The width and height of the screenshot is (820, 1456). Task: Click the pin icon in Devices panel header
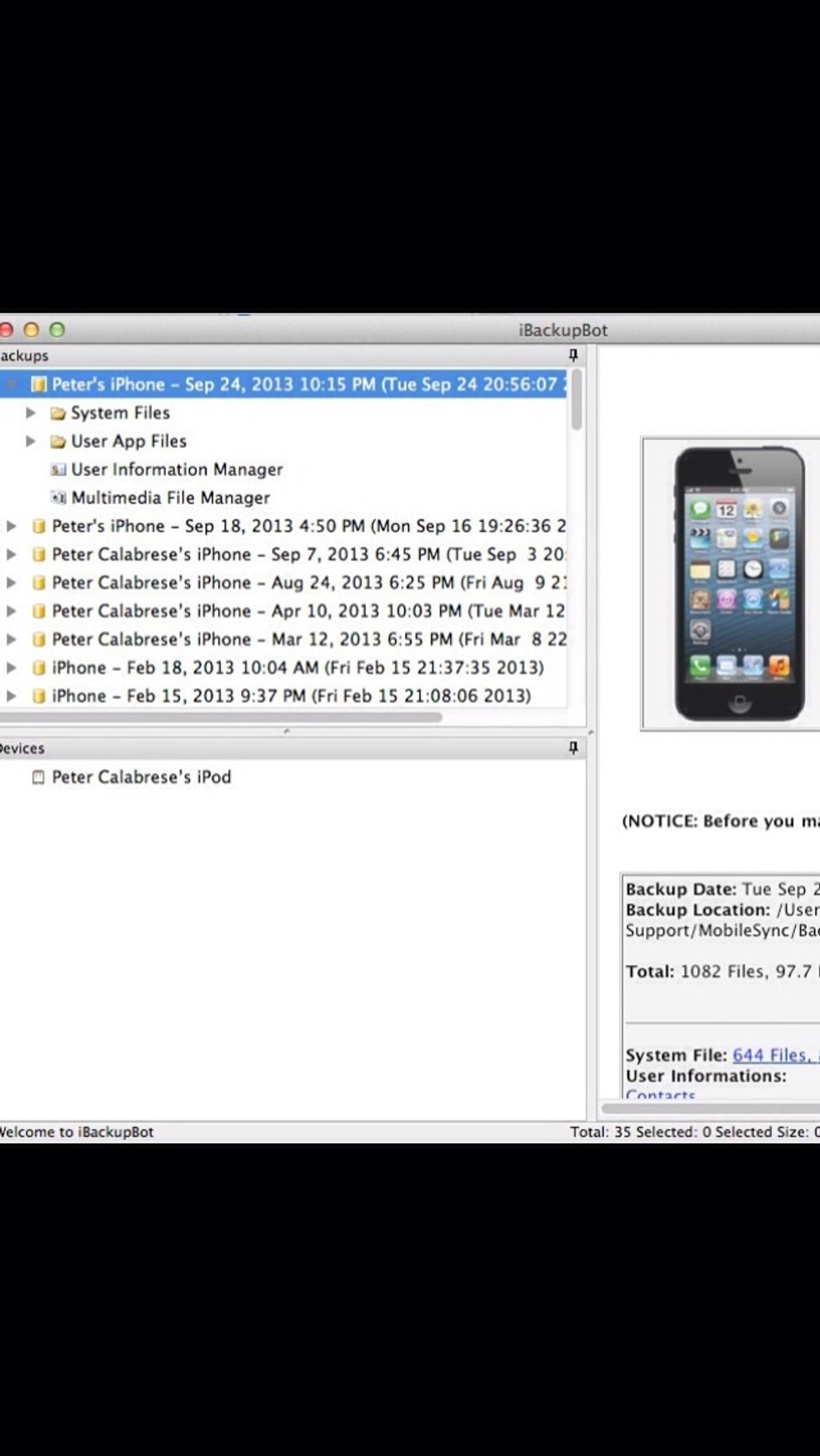point(573,748)
